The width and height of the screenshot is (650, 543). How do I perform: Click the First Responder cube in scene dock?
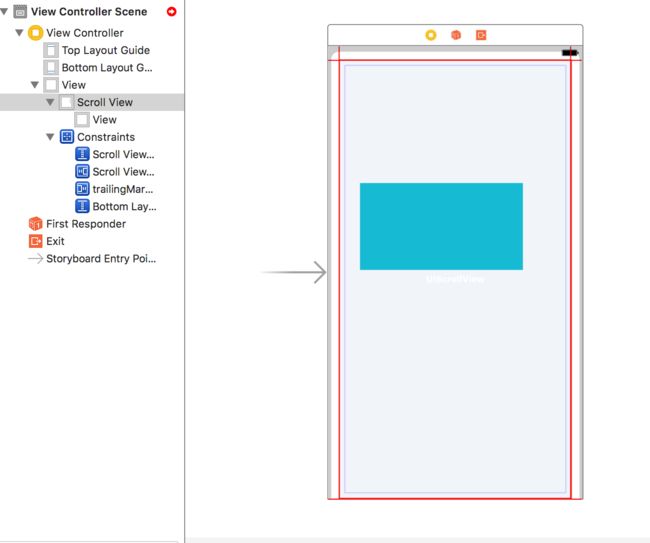456,35
